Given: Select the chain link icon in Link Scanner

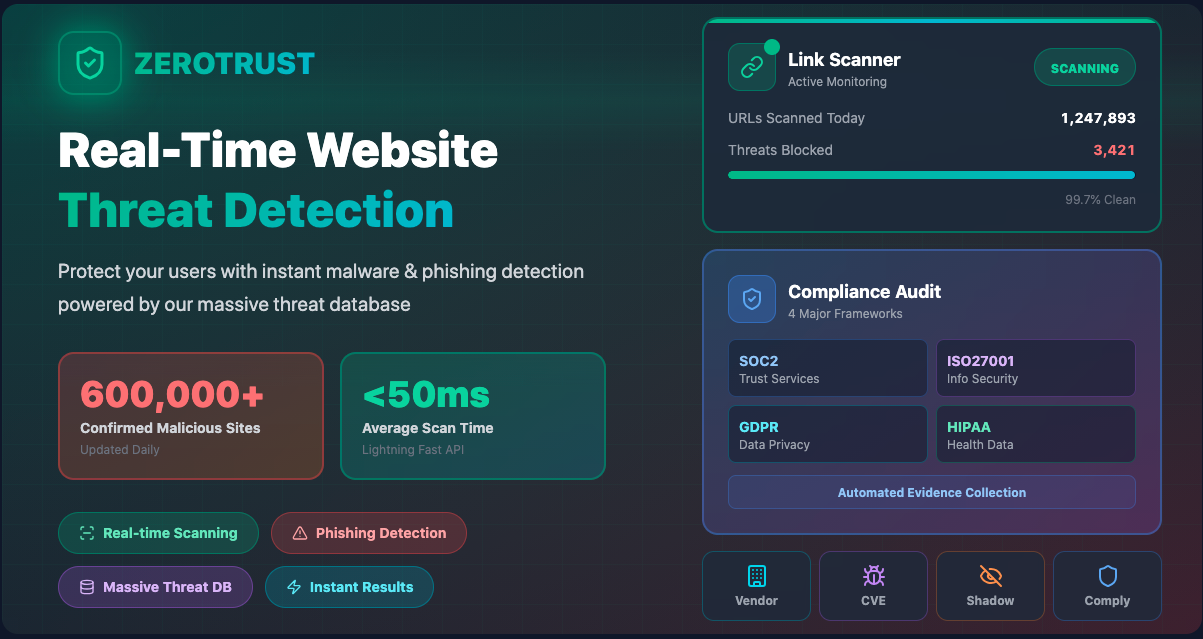Looking at the screenshot, I should tap(752, 66).
